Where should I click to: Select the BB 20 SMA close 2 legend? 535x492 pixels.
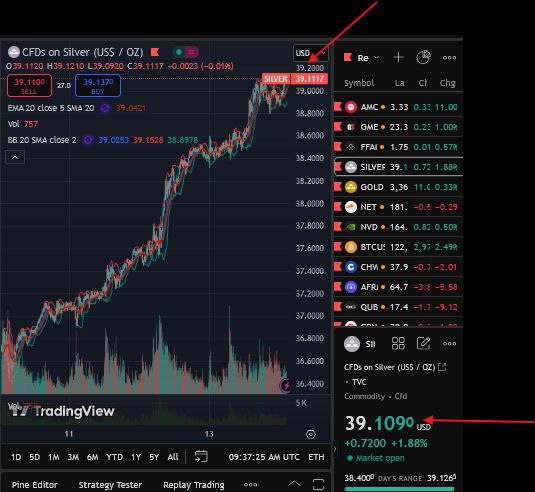point(42,140)
